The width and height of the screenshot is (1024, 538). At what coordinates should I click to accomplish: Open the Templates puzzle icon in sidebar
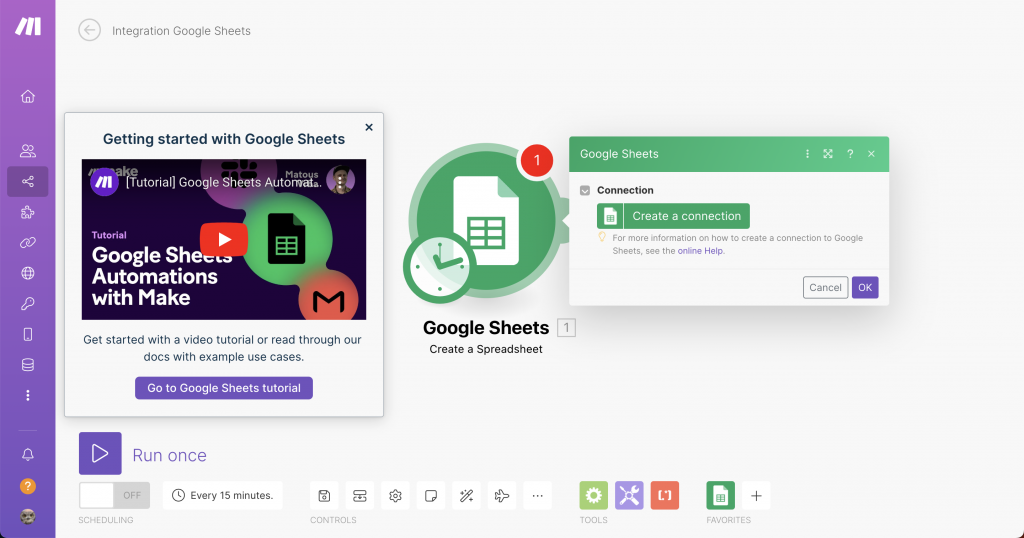click(27, 212)
